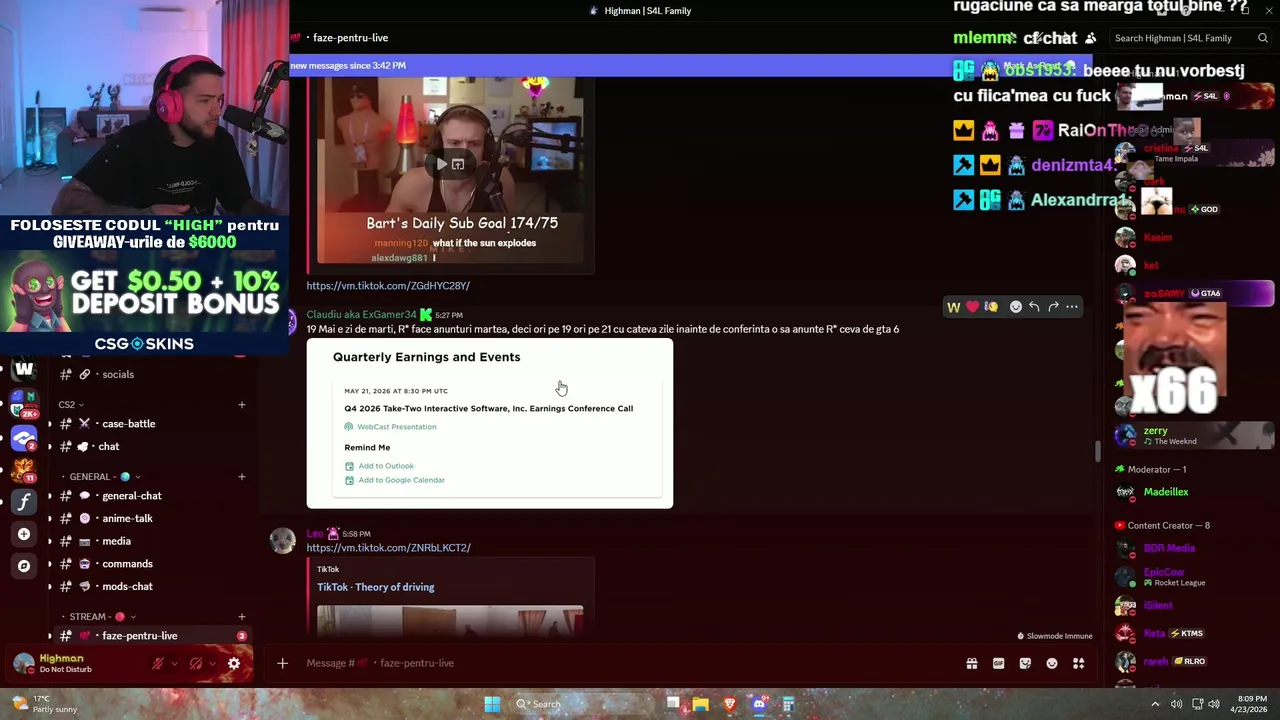The width and height of the screenshot is (1280, 720).
Task: Add W reaction to message
Action: click(x=954, y=307)
